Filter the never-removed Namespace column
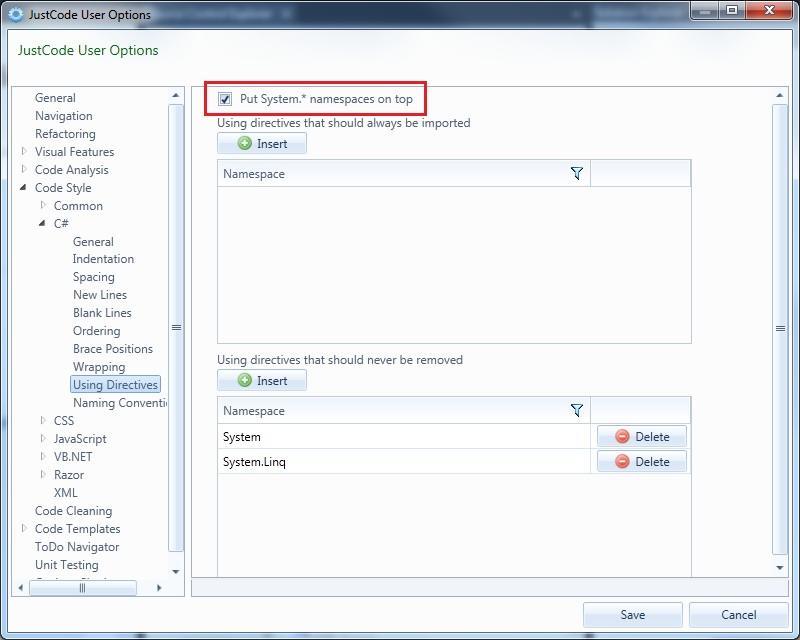 click(x=577, y=410)
